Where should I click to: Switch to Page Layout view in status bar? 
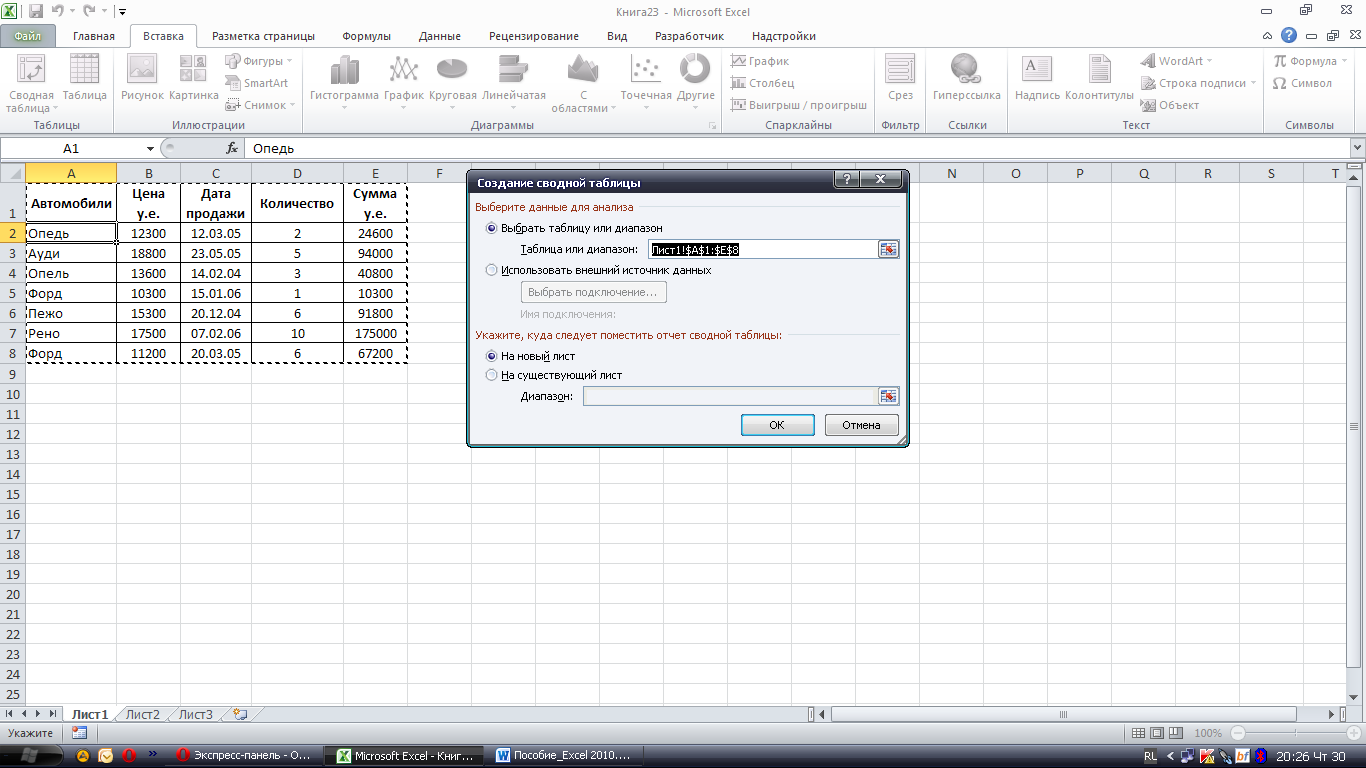(1157, 733)
